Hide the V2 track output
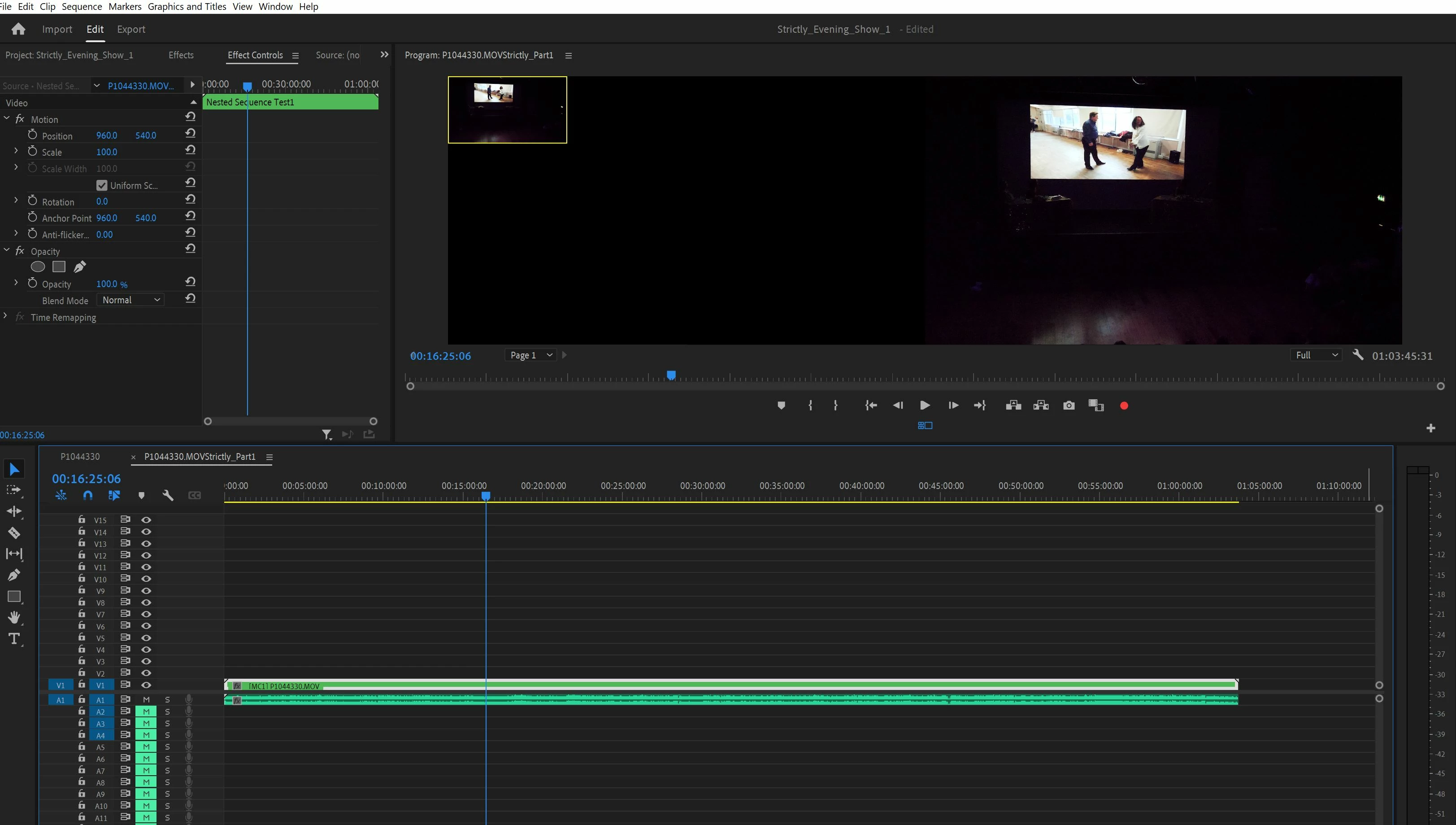Image resolution: width=1456 pixels, height=825 pixels. 146,672
